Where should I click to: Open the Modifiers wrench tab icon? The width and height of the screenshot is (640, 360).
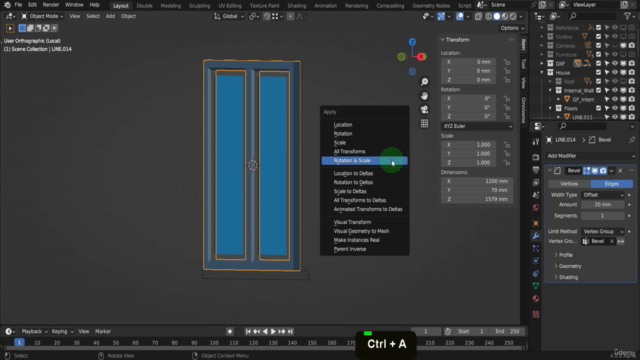point(536,236)
